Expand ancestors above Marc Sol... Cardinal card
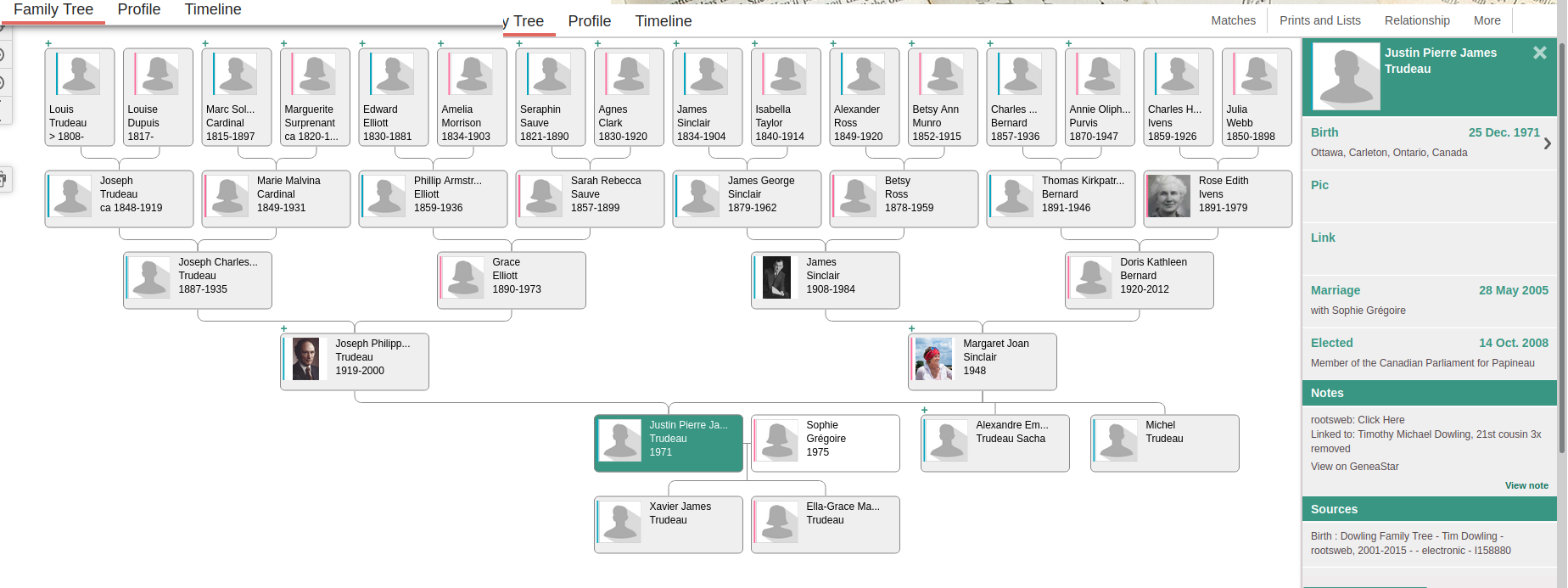This screenshot has width=1568, height=588. (205, 43)
